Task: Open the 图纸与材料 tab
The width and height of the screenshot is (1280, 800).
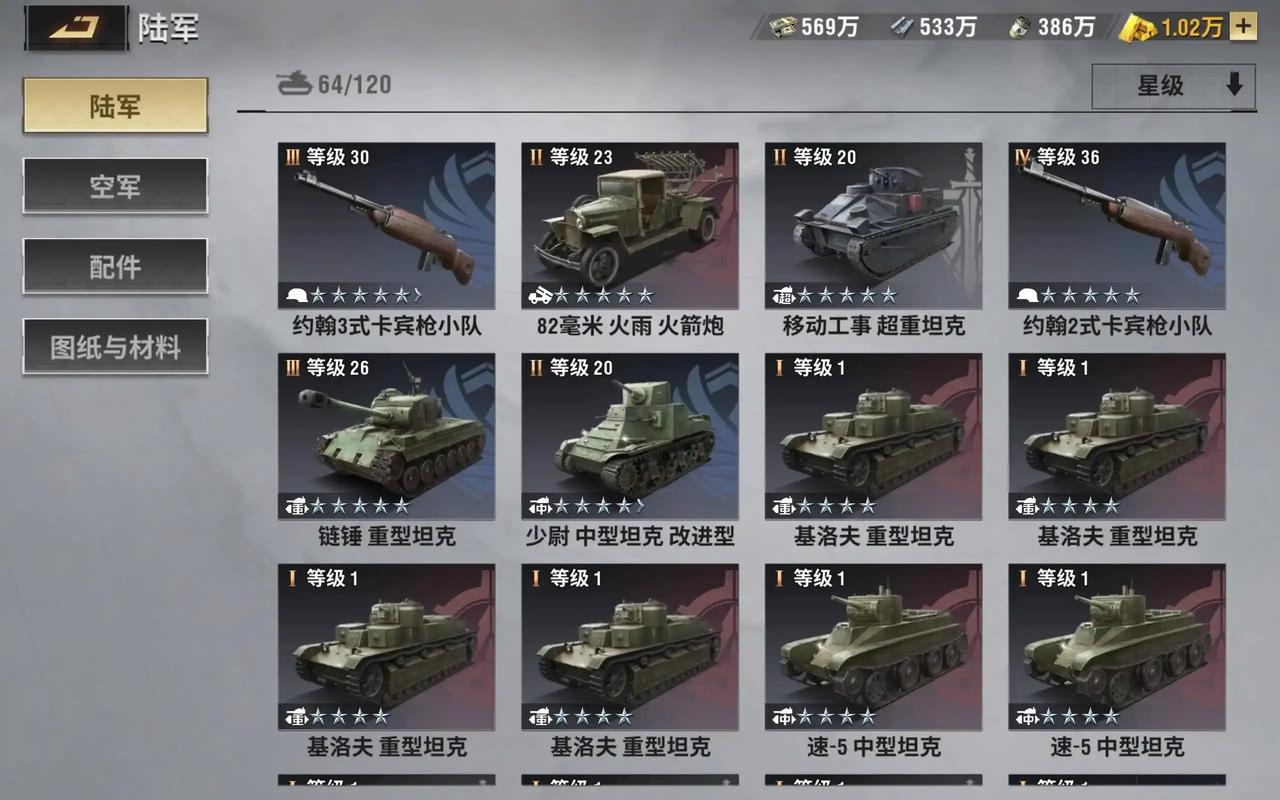Action: point(115,346)
